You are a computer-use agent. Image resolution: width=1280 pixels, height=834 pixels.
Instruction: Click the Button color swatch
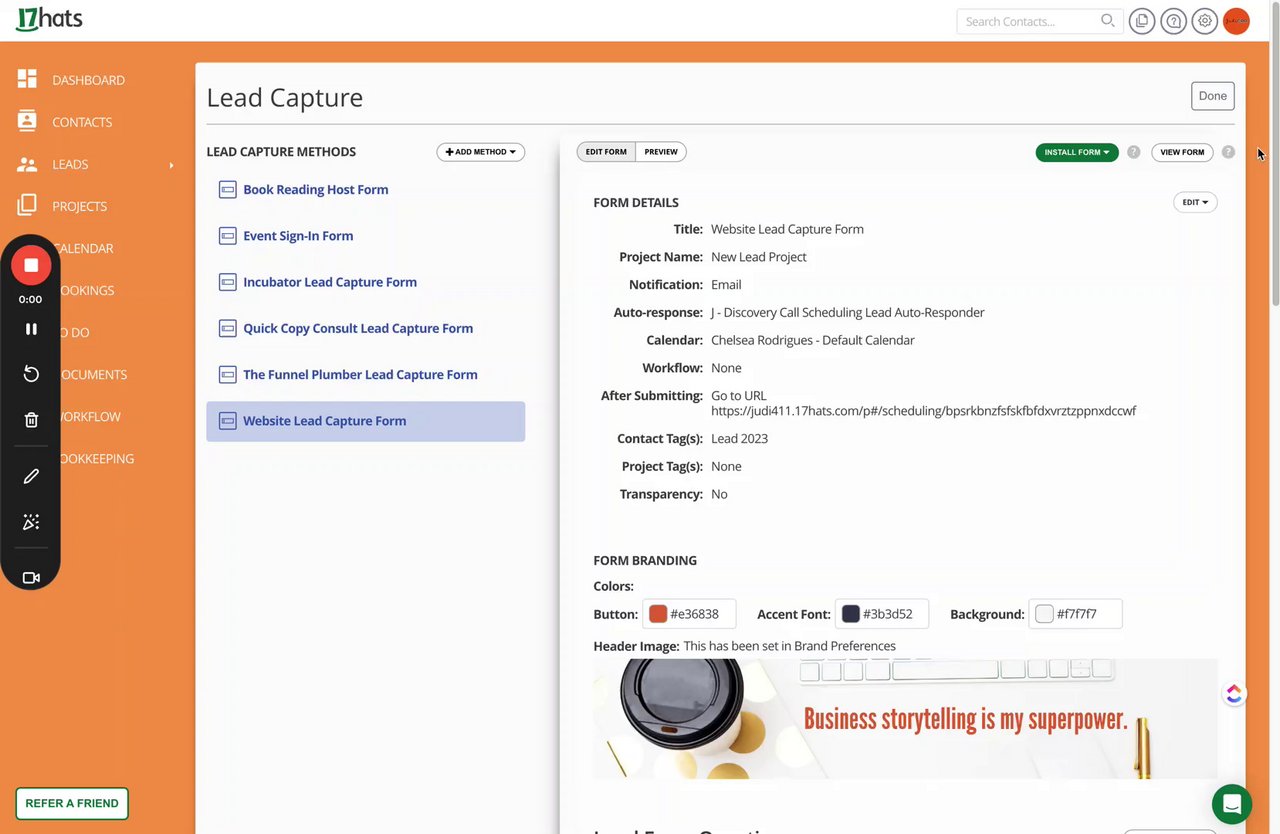coord(658,614)
